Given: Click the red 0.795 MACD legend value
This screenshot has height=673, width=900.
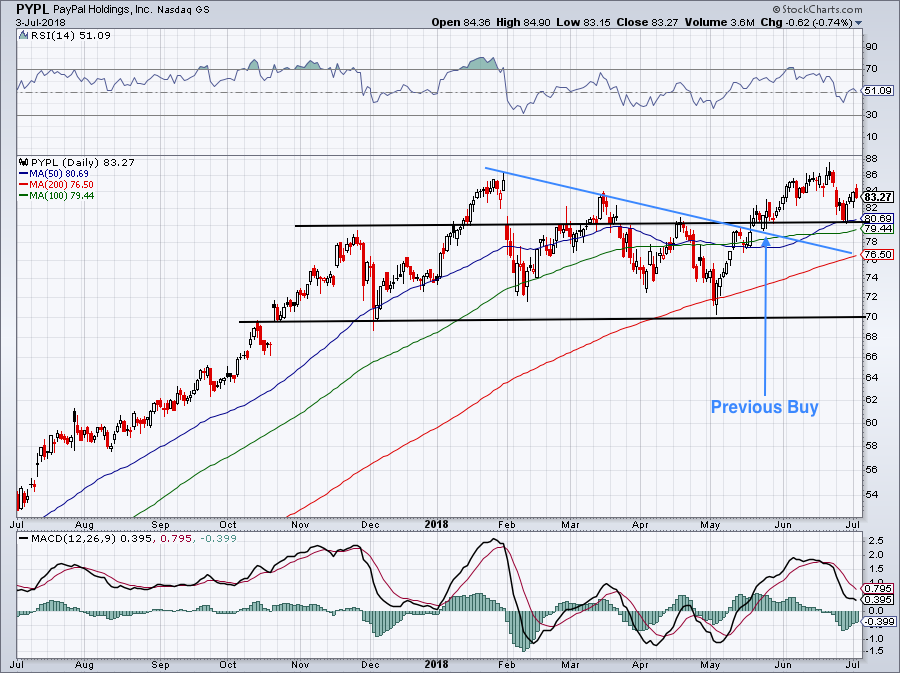Looking at the screenshot, I should click(x=176, y=539).
